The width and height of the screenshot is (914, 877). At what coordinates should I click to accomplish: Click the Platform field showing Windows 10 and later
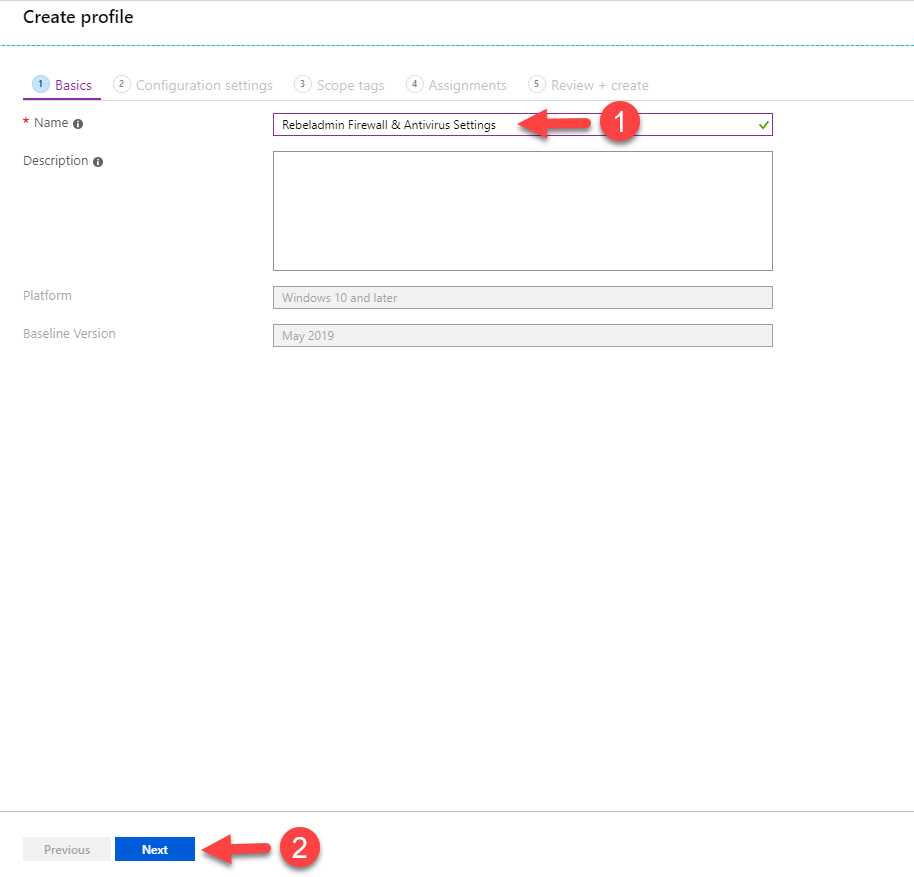coord(523,297)
